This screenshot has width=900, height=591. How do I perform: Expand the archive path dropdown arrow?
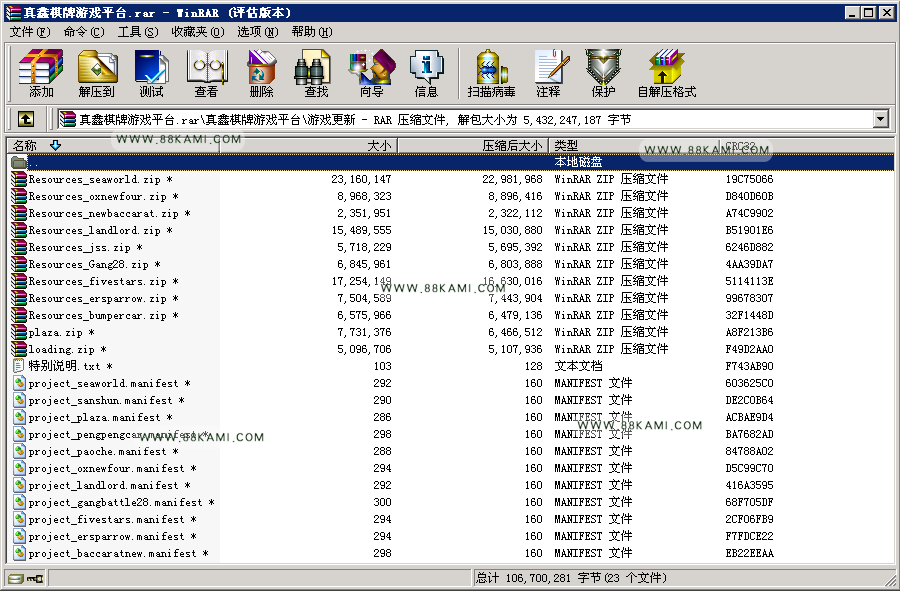880,119
